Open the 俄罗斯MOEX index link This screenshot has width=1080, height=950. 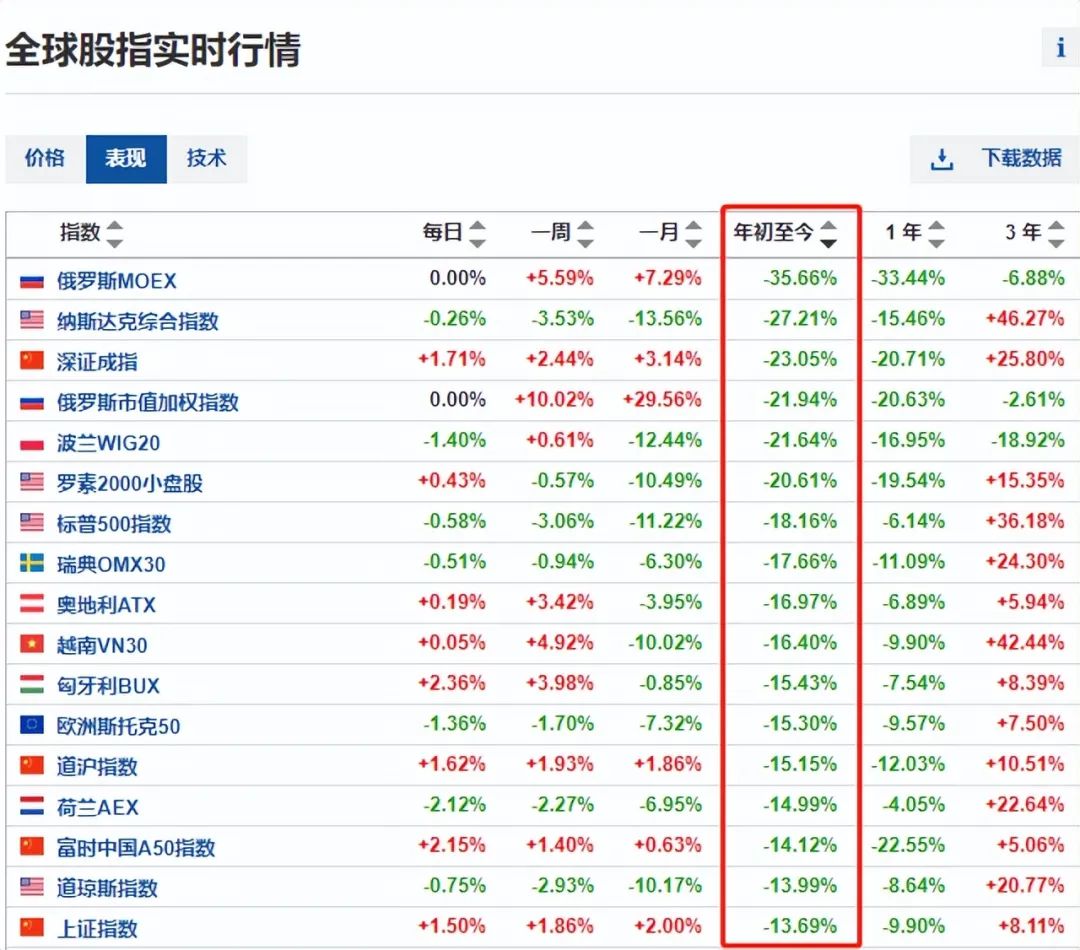116,281
